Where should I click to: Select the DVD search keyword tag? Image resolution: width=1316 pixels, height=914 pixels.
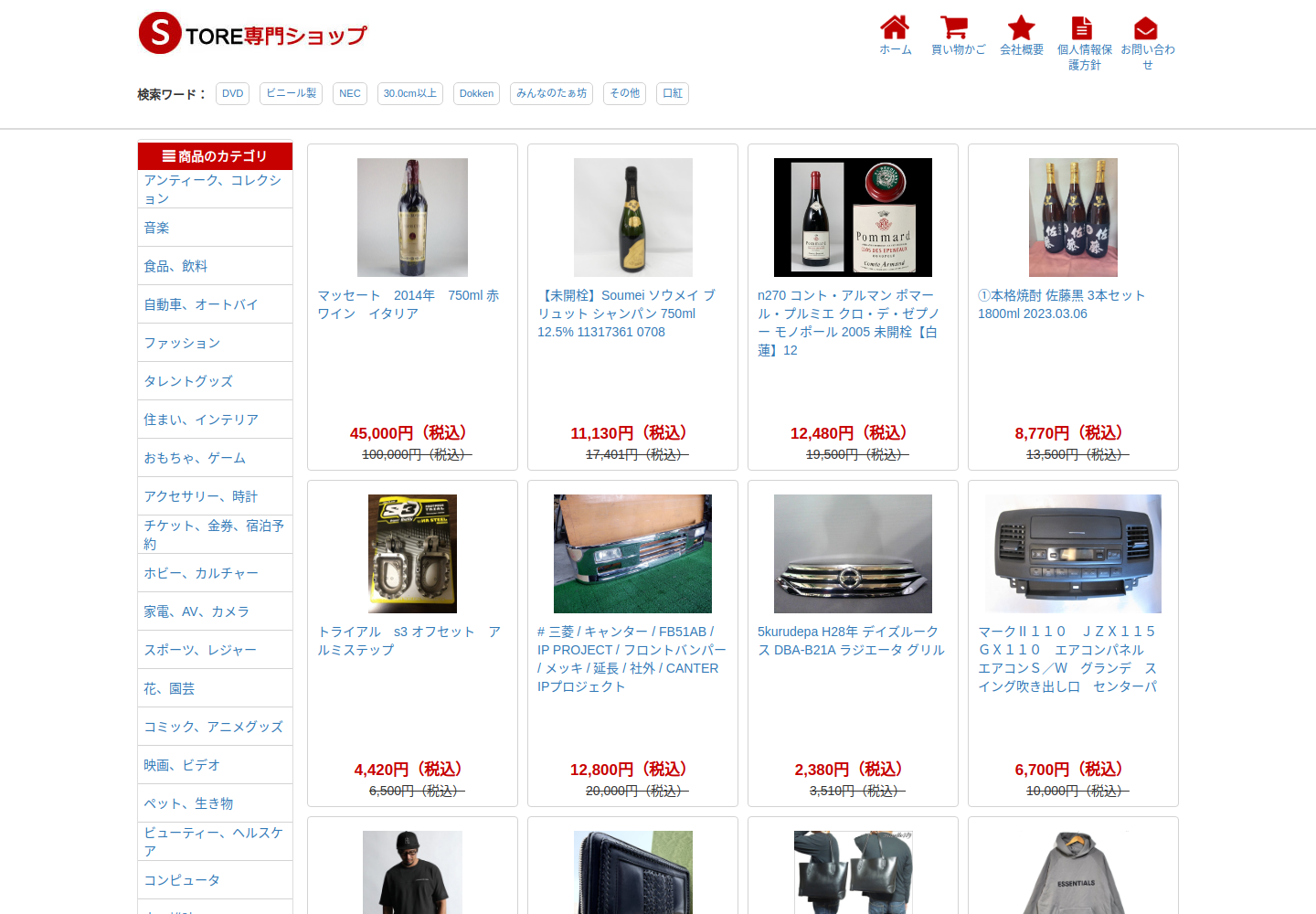tap(233, 93)
